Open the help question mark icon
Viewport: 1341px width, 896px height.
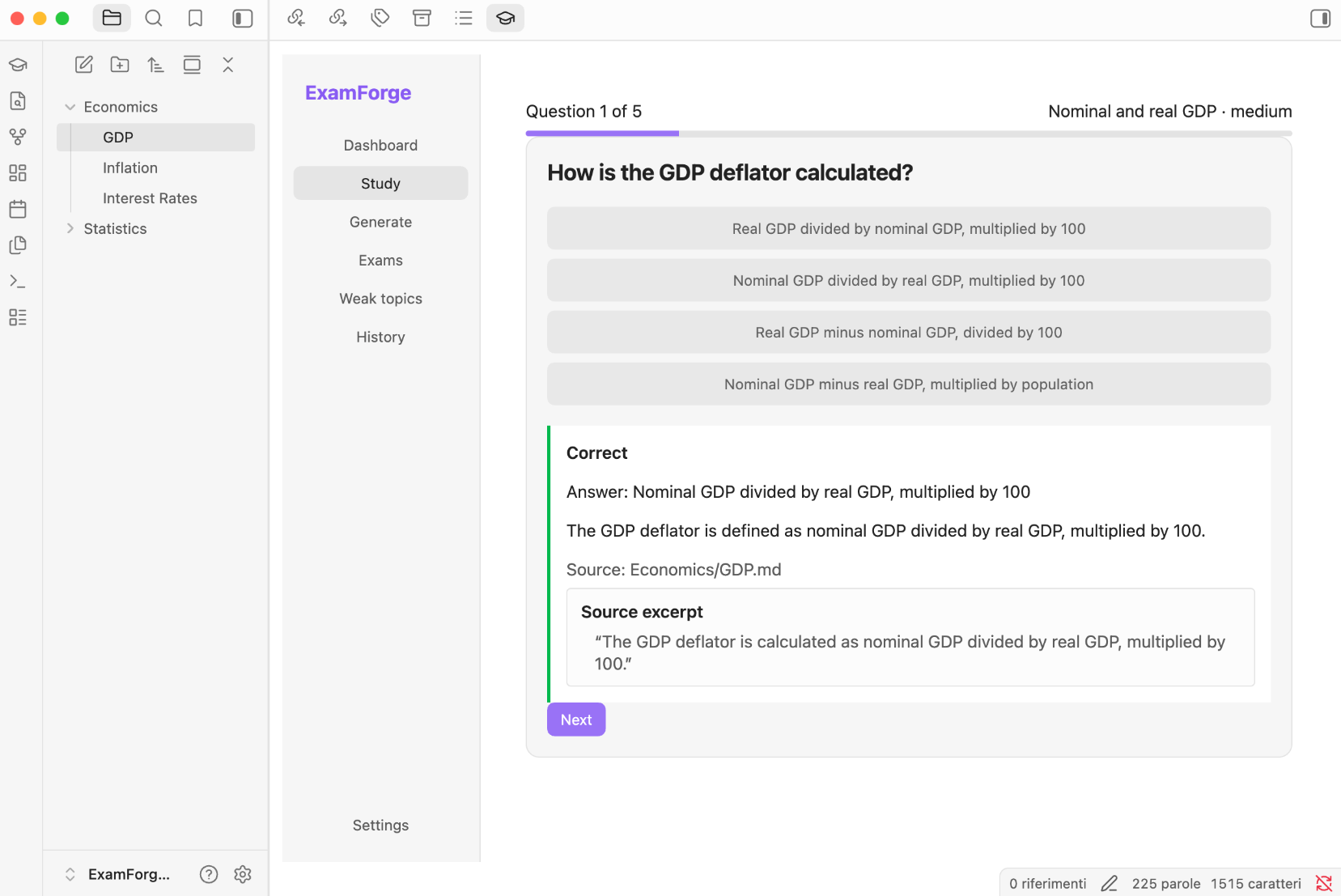tap(209, 874)
